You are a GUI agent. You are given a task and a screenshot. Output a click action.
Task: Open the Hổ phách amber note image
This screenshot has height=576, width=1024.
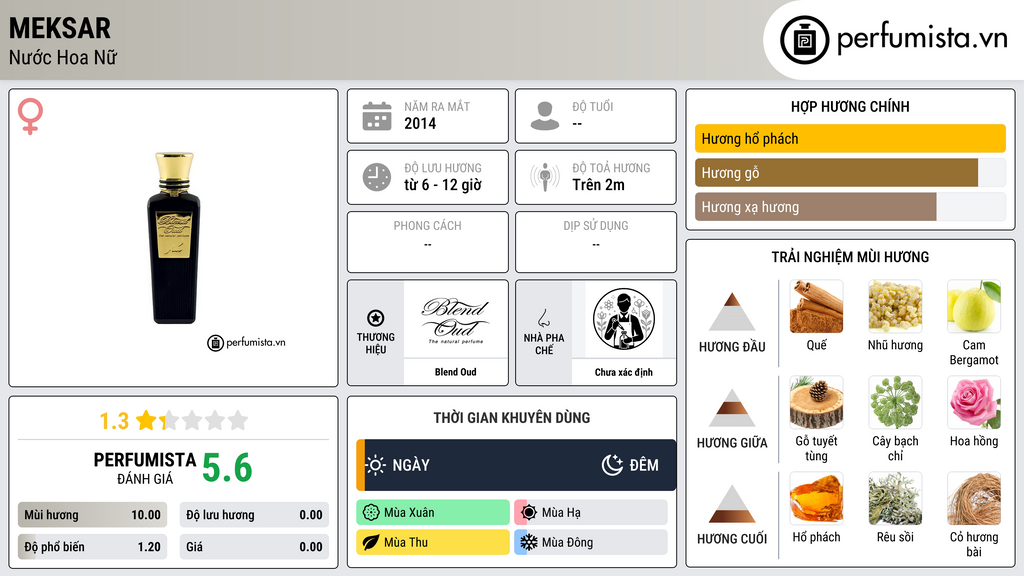pos(816,499)
